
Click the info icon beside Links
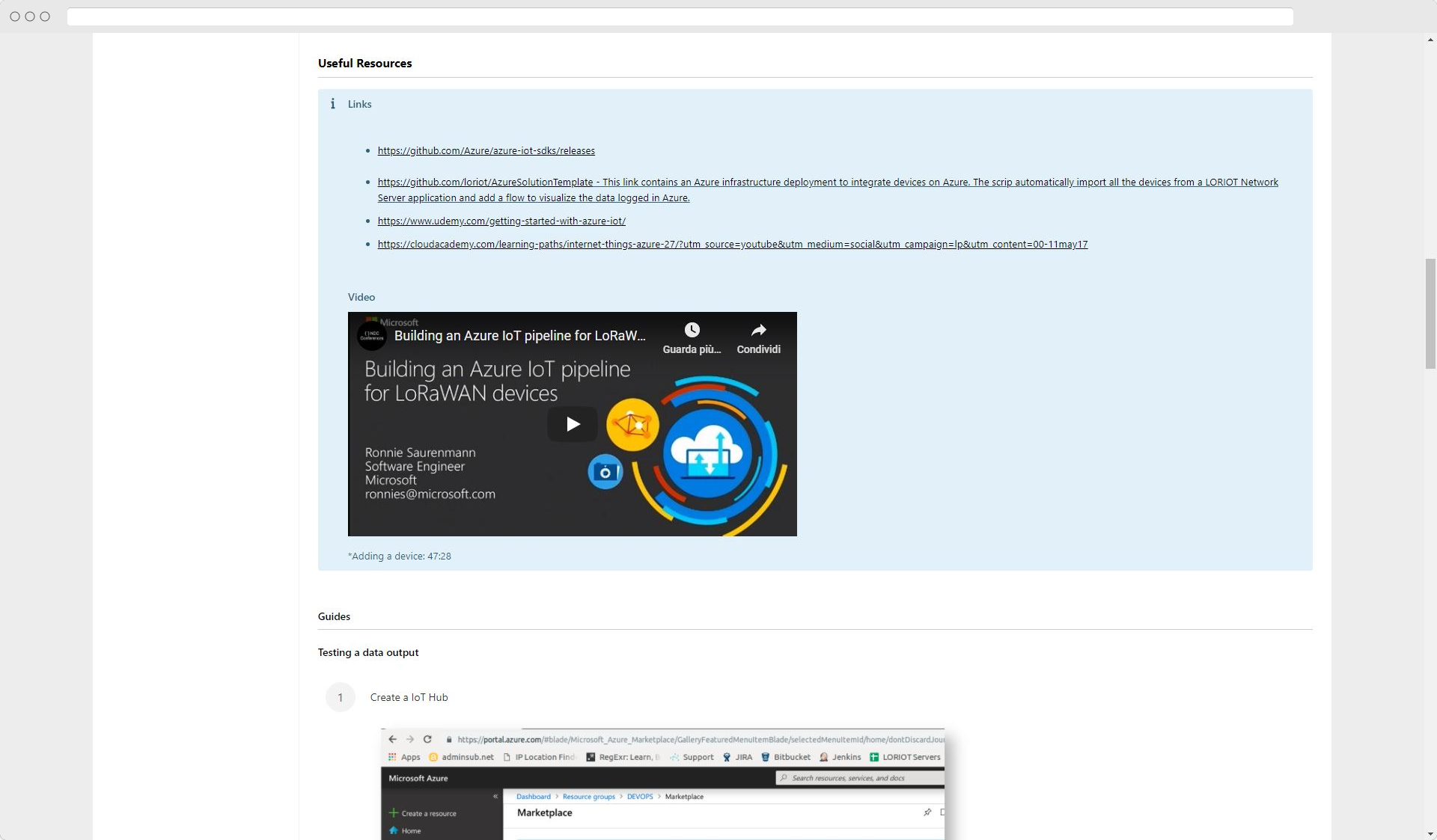point(333,104)
